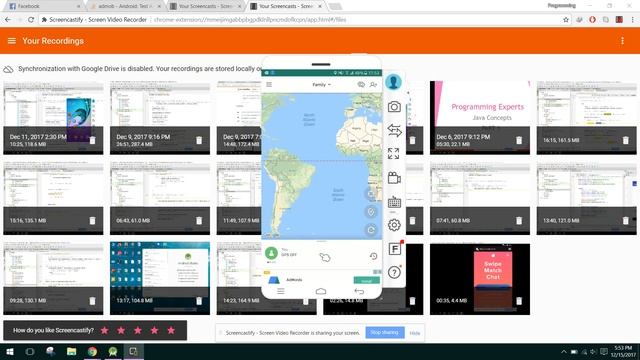The image size is (640, 360).
Task: Delete the Dec 9, 2017 9:16 PM recording
Action: 199,140
